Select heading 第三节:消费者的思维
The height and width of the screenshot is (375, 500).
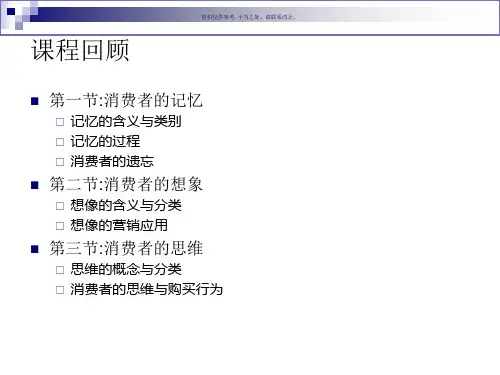pyautogui.click(x=126, y=248)
